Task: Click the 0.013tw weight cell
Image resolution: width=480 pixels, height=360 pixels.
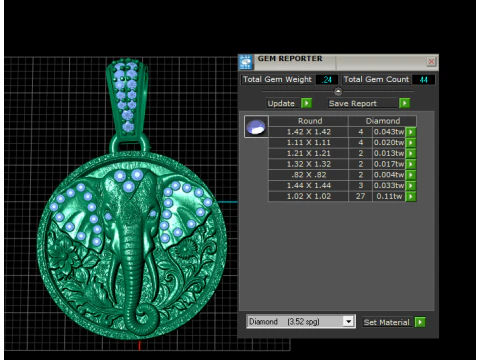Action: 389,153
